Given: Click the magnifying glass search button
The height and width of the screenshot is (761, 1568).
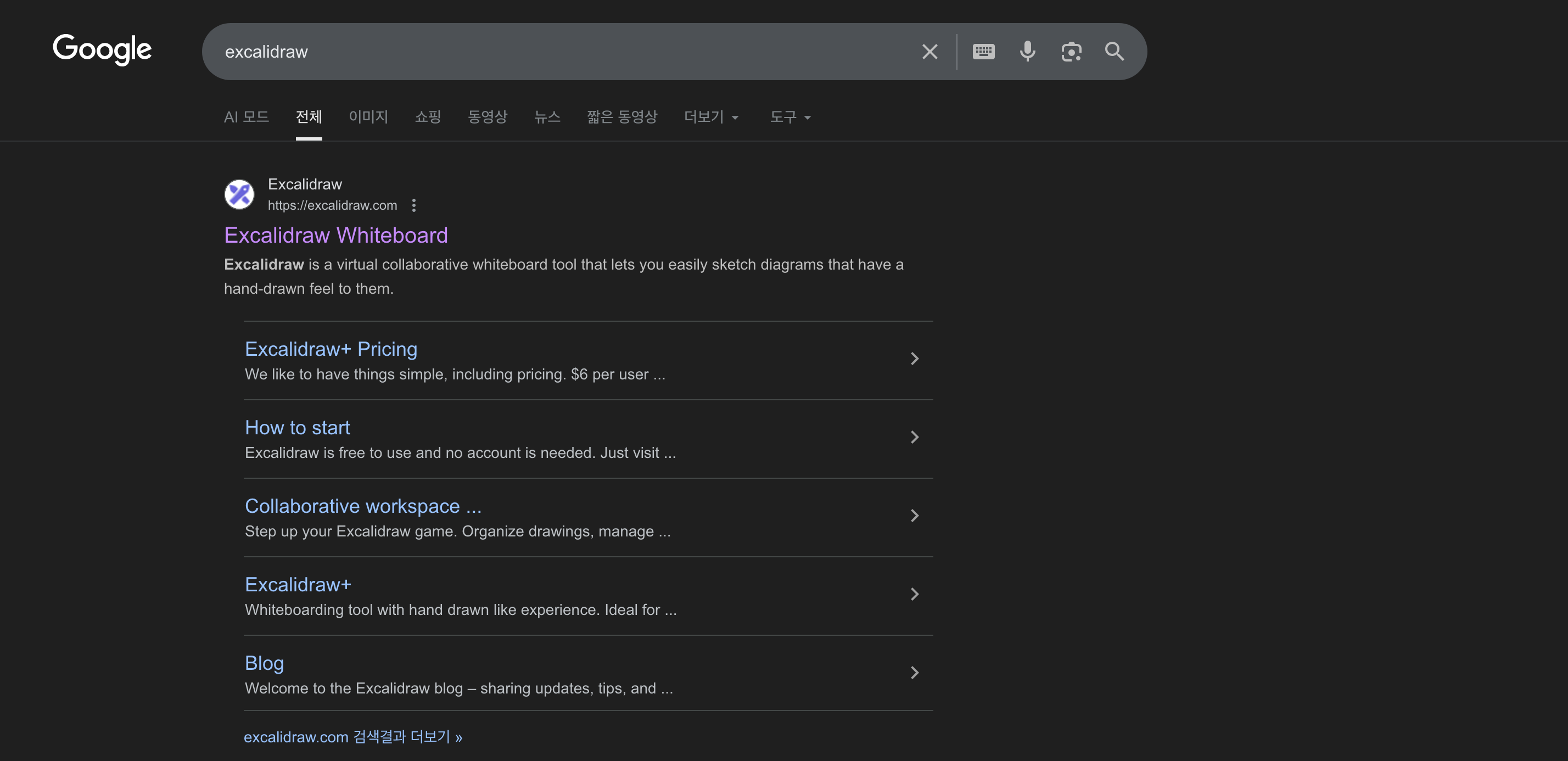Looking at the screenshot, I should coord(1115,52).
